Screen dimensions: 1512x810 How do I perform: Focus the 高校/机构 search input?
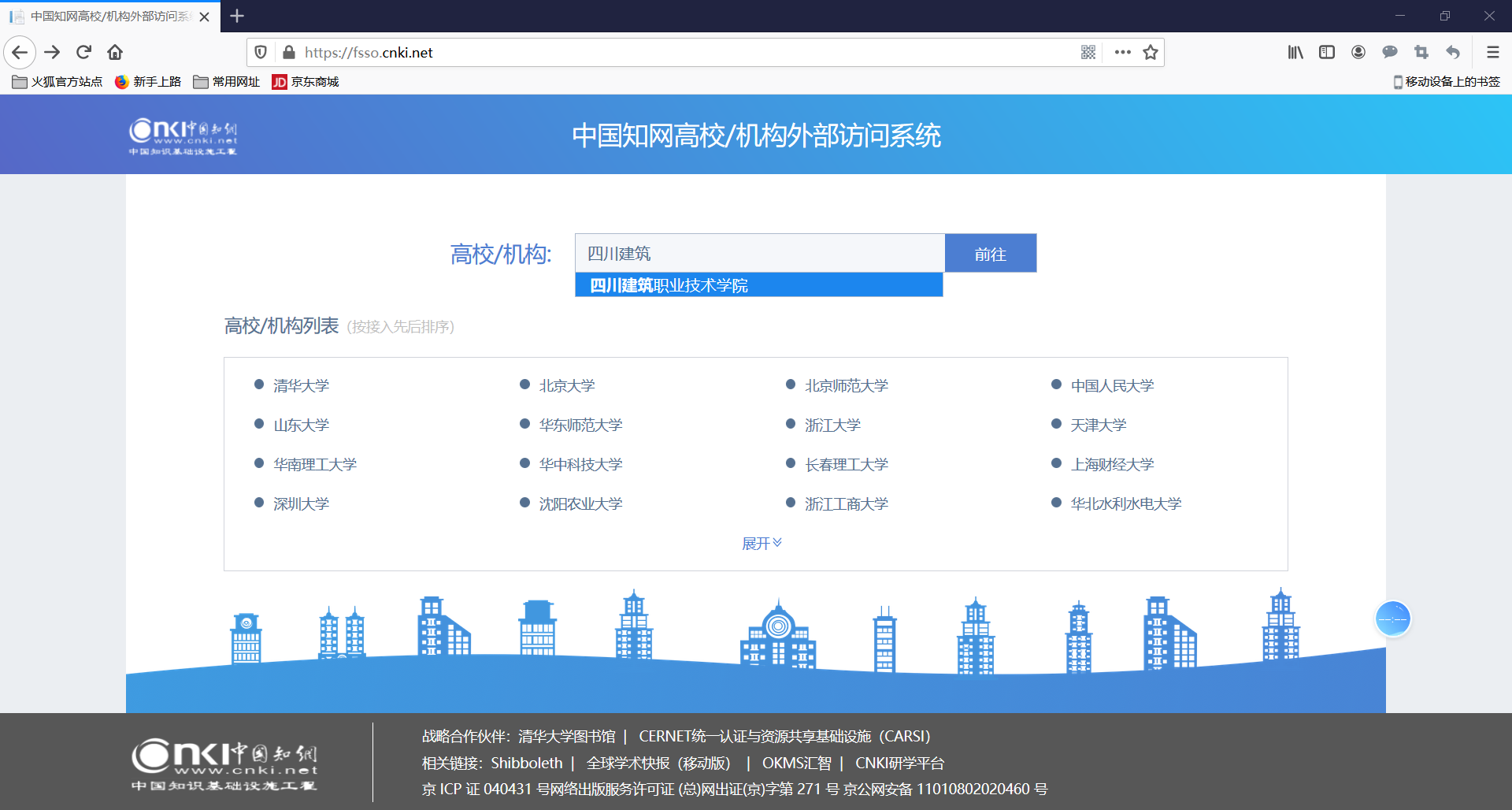click(760, 253)
